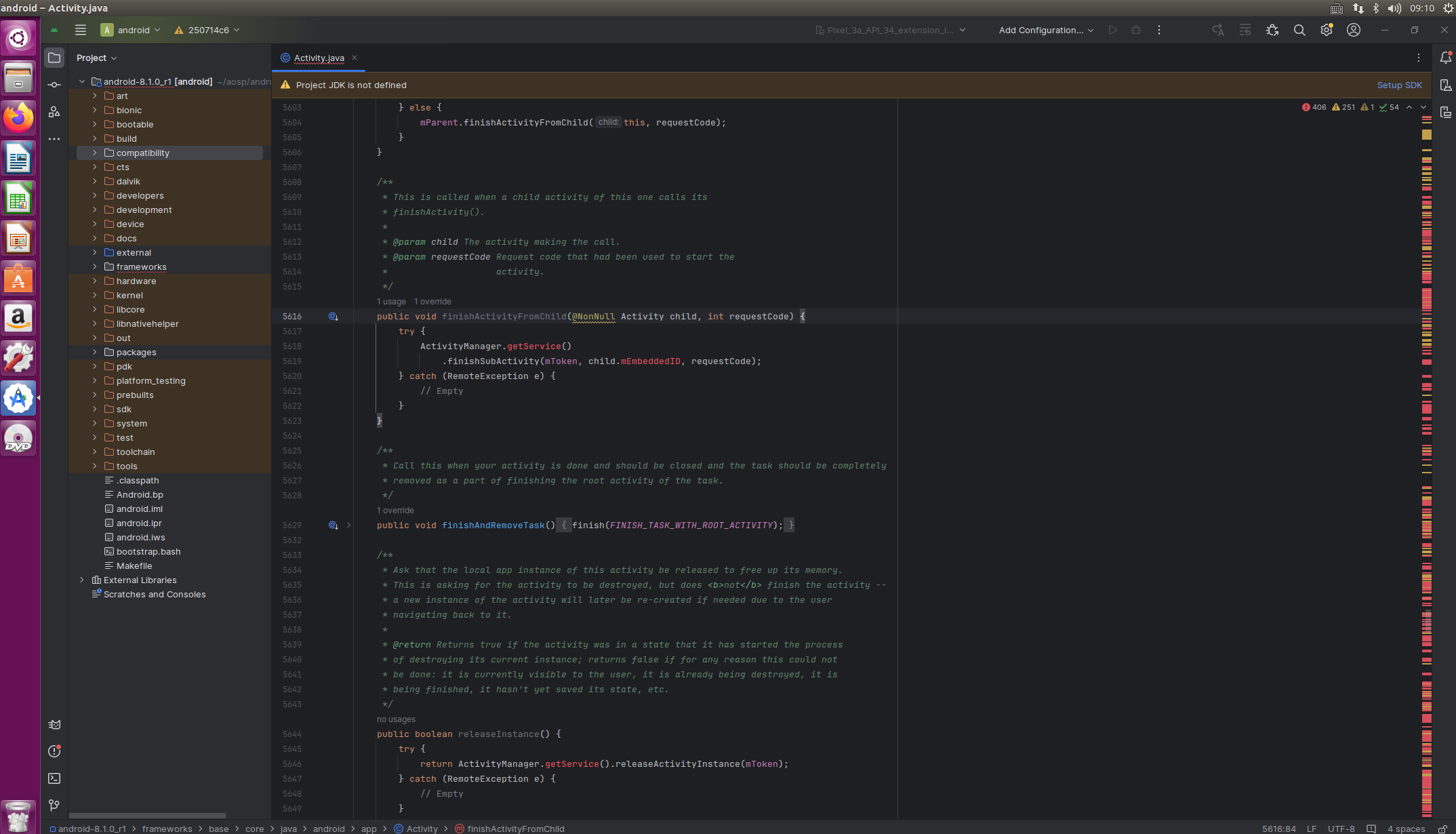Open Ubuntu Software from the dock
1456x834 pixels.
[18, 279]
